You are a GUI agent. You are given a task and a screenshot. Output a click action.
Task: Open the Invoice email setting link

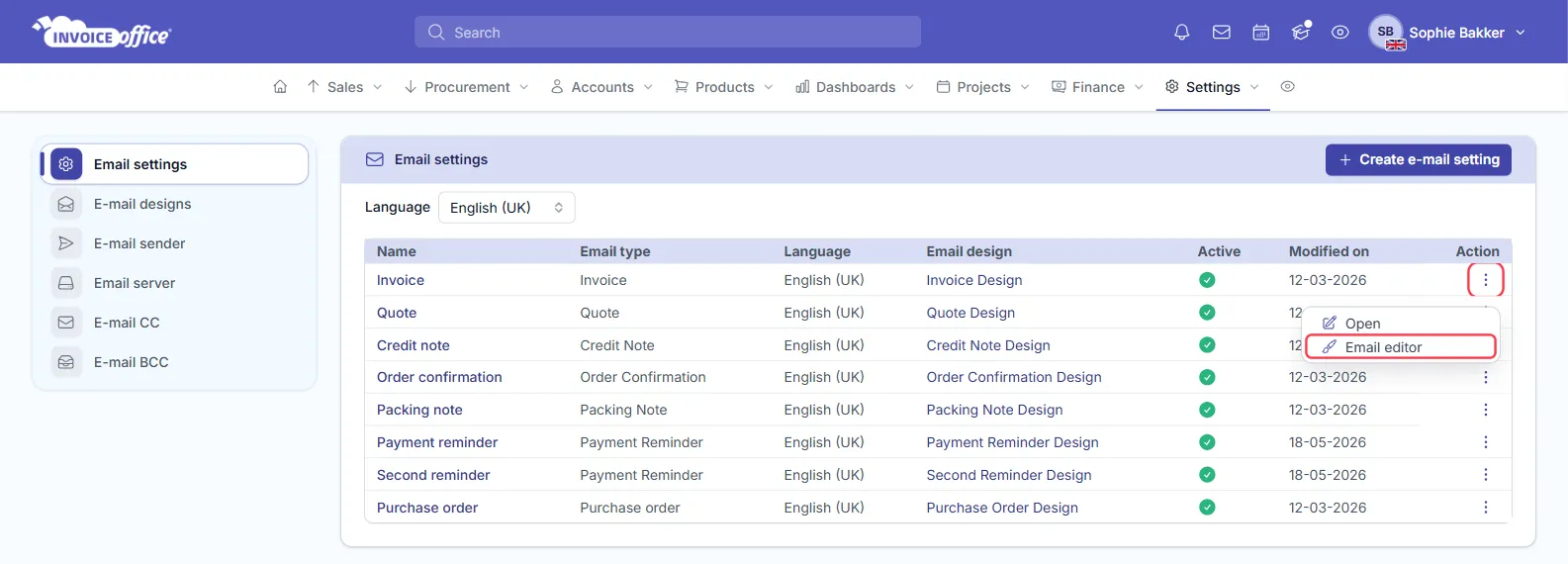coord(401,280)
